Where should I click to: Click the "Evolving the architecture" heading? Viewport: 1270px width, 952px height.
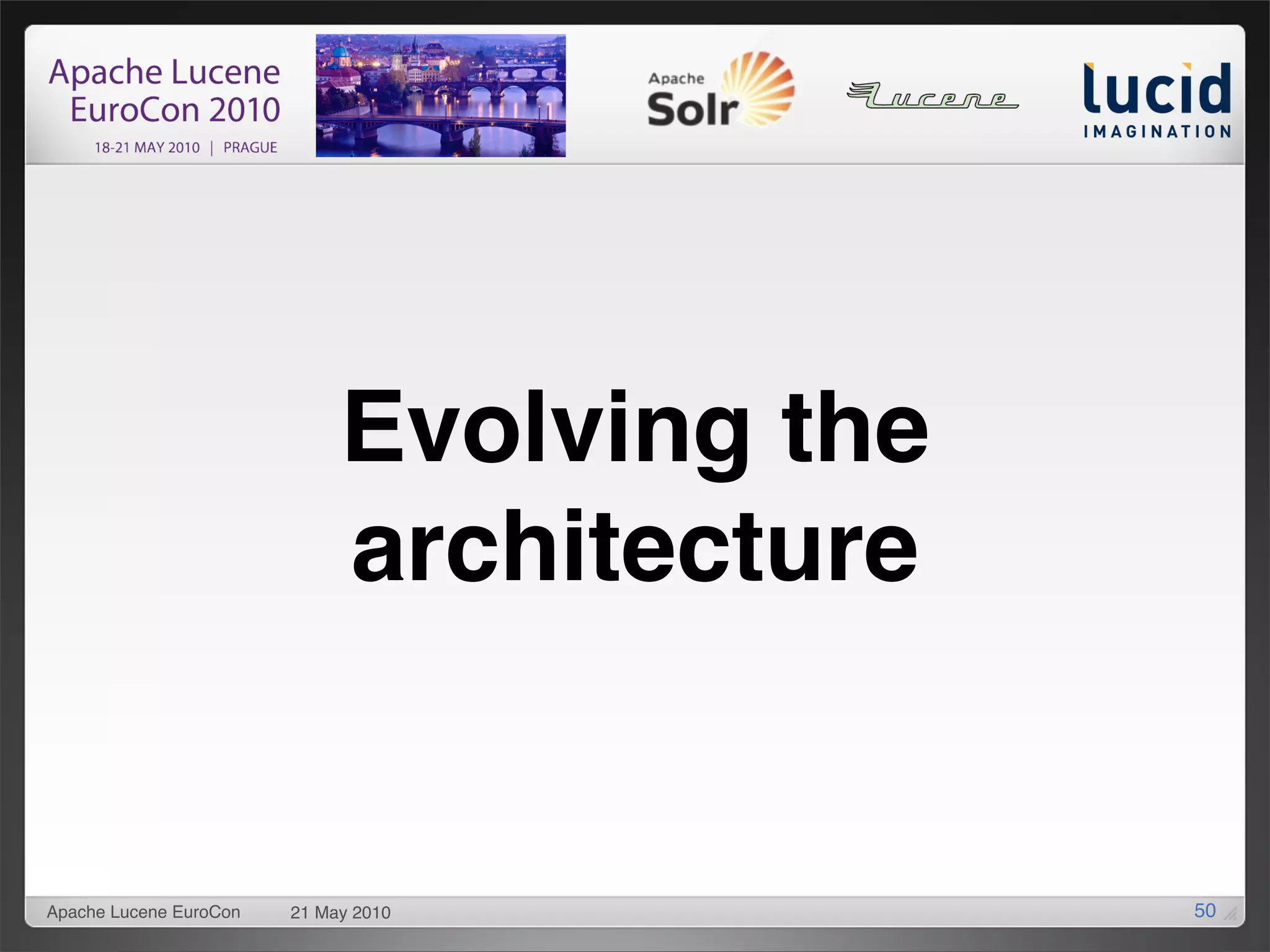point(635,485)
